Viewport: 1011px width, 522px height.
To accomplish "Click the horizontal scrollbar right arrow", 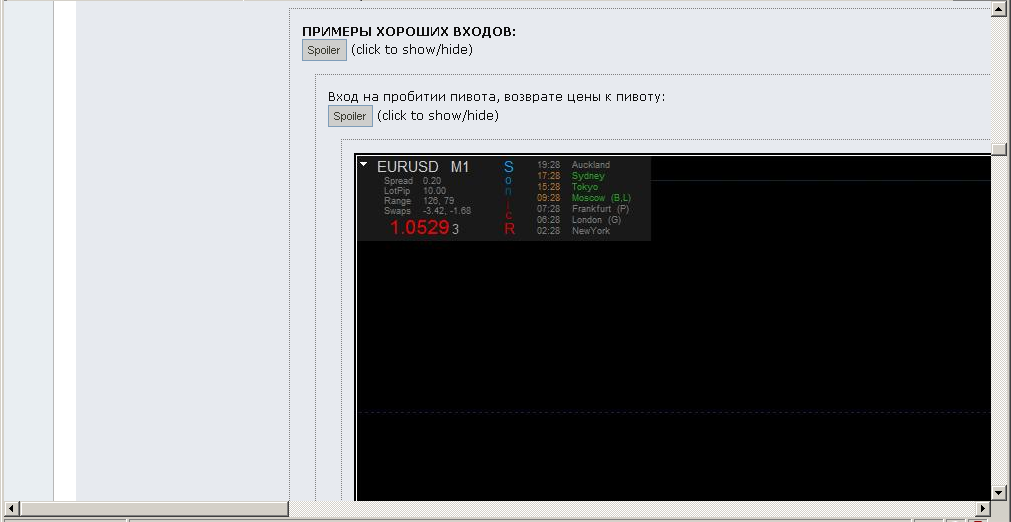I will [983, 509].
